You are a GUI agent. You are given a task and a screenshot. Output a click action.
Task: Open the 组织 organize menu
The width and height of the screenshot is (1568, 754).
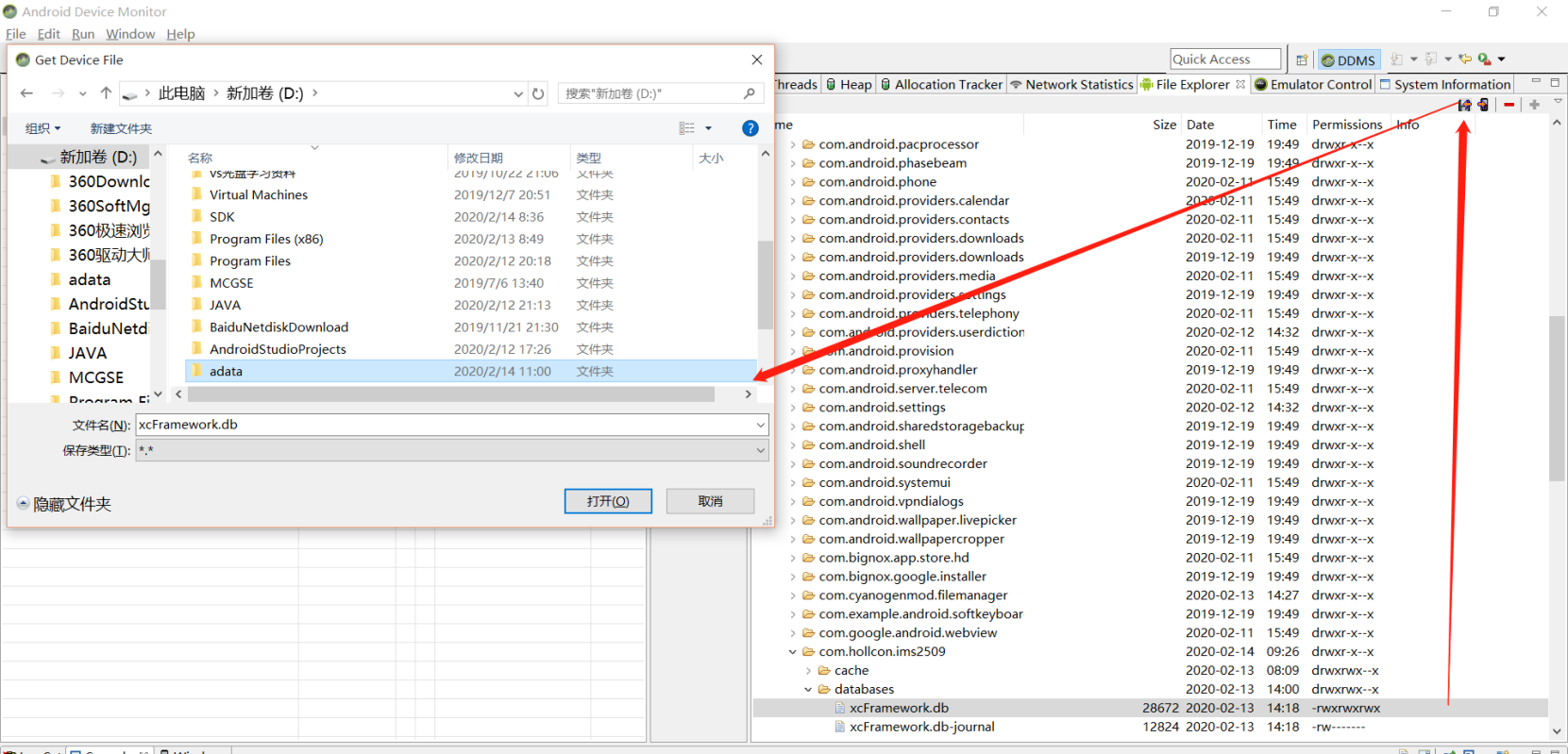[x=42, y=128]
